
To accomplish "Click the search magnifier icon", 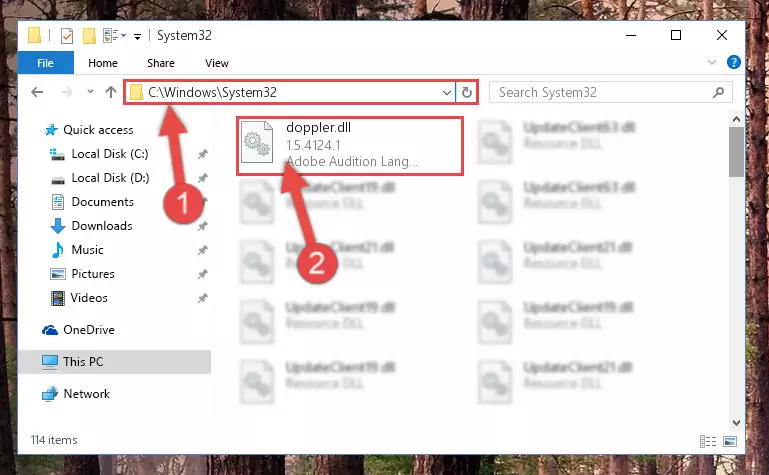I will tap(718, 92).
